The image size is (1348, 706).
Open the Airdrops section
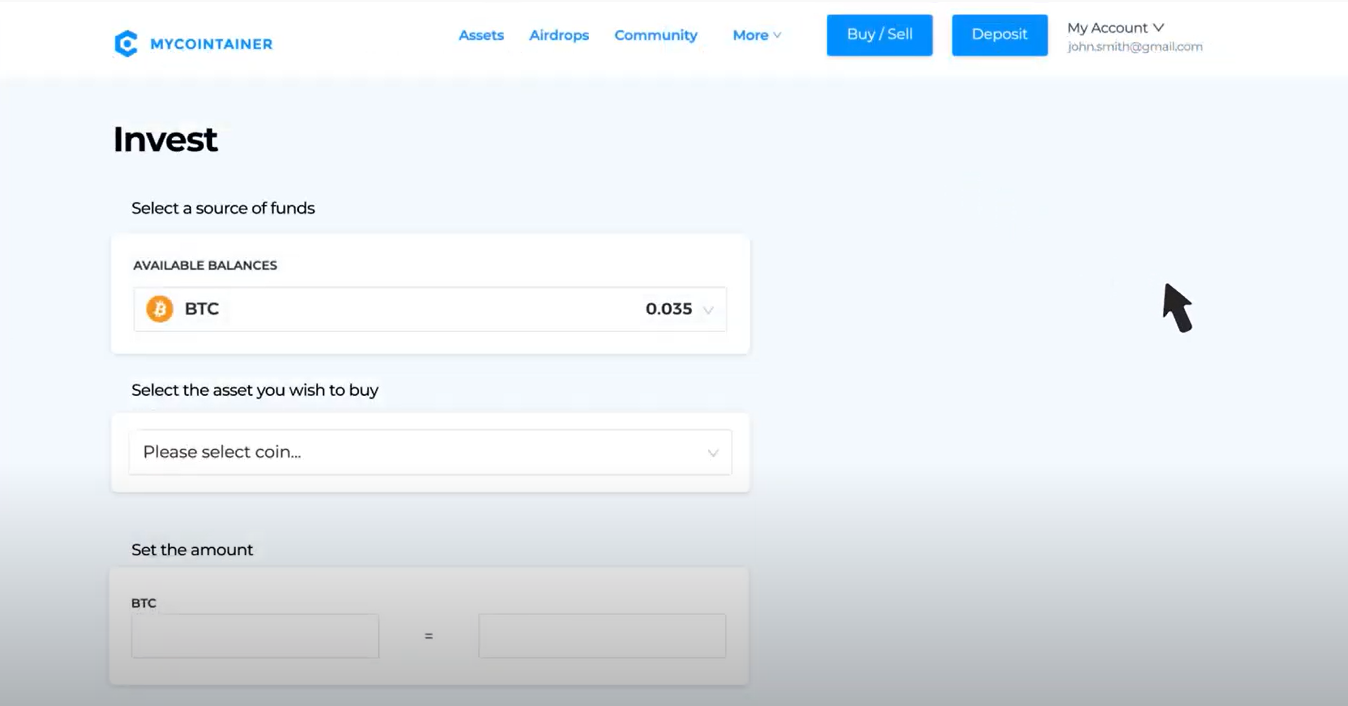(x=558, y=35)
